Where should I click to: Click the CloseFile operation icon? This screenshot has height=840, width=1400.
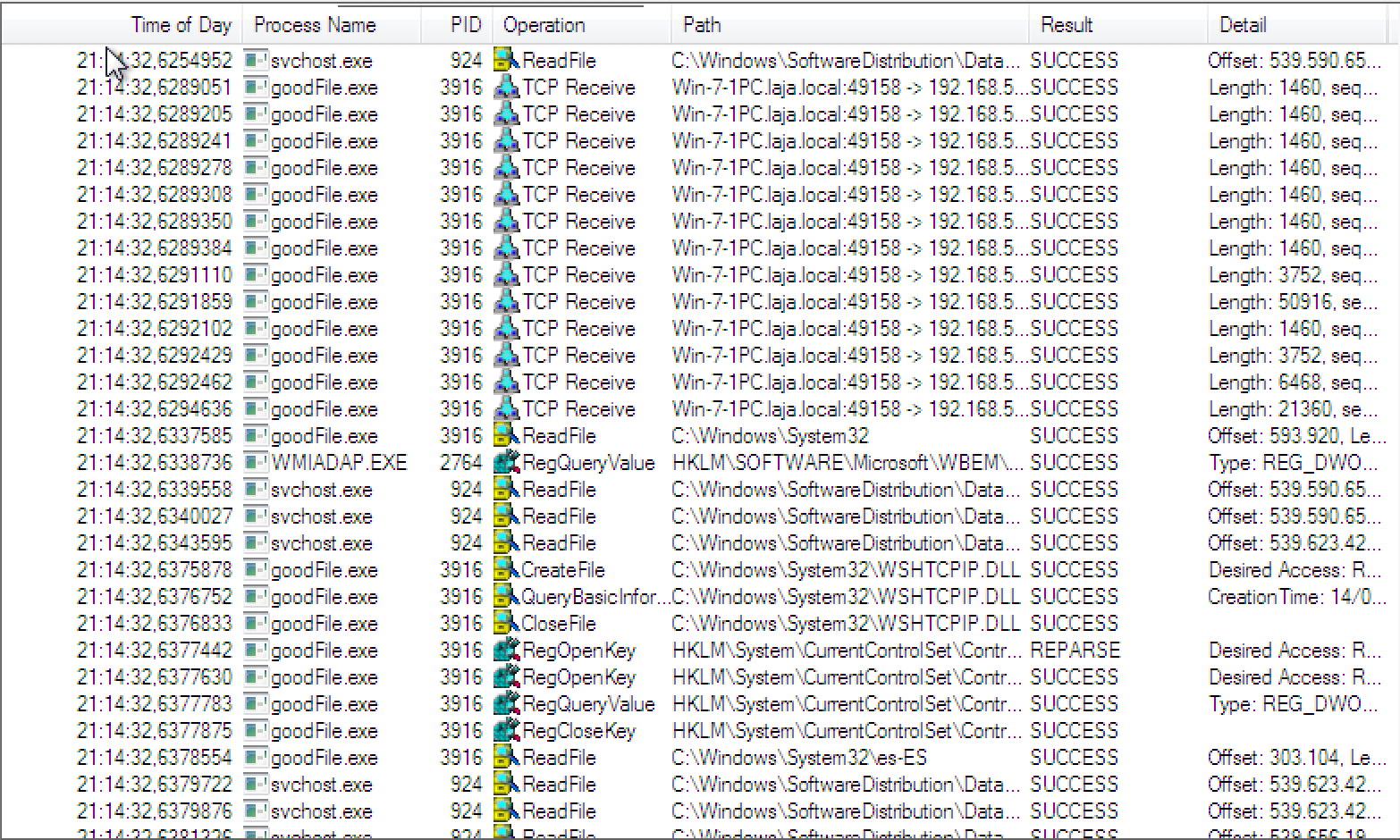coord(506,624)
